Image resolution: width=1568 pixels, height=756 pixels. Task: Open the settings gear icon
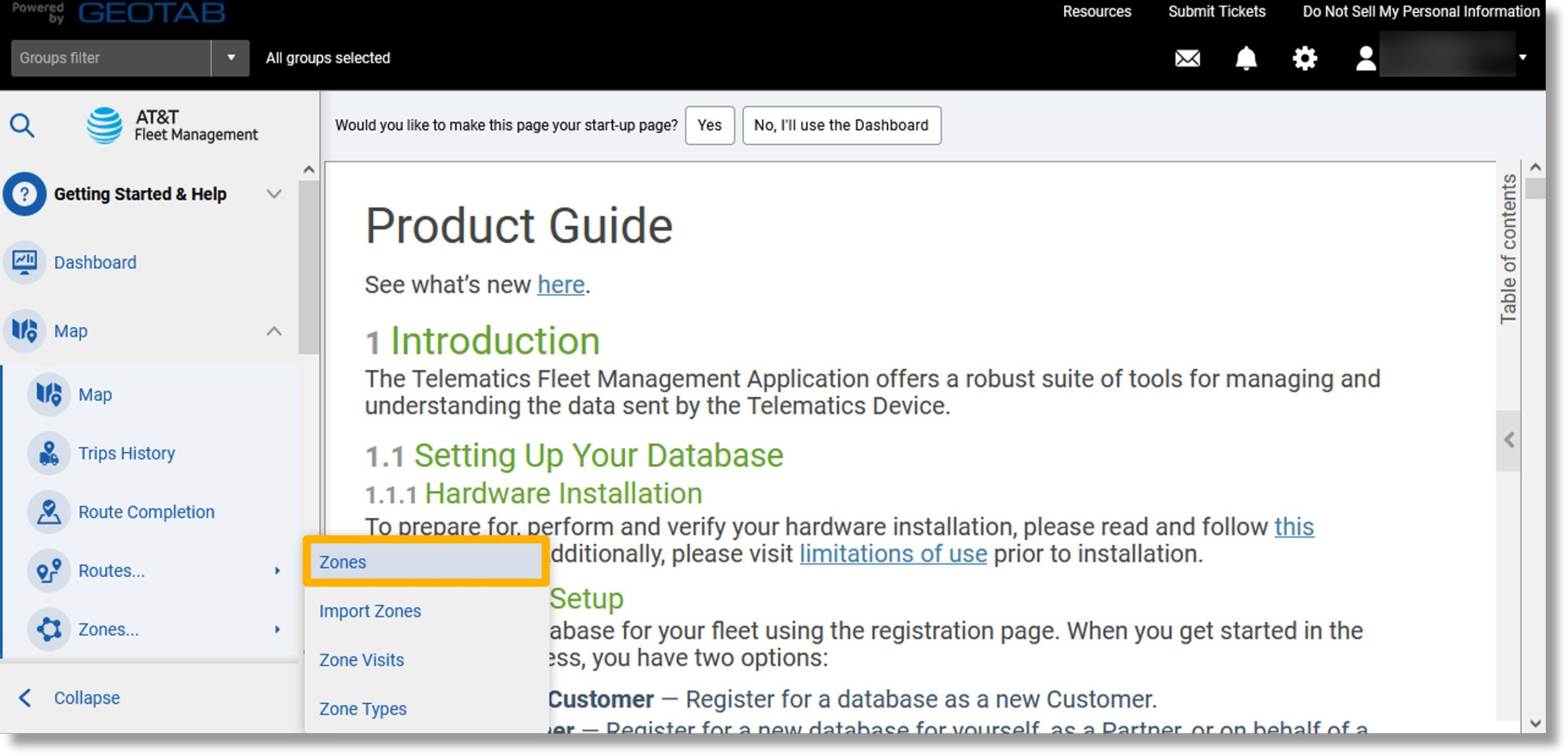(x=1305, y=58)
